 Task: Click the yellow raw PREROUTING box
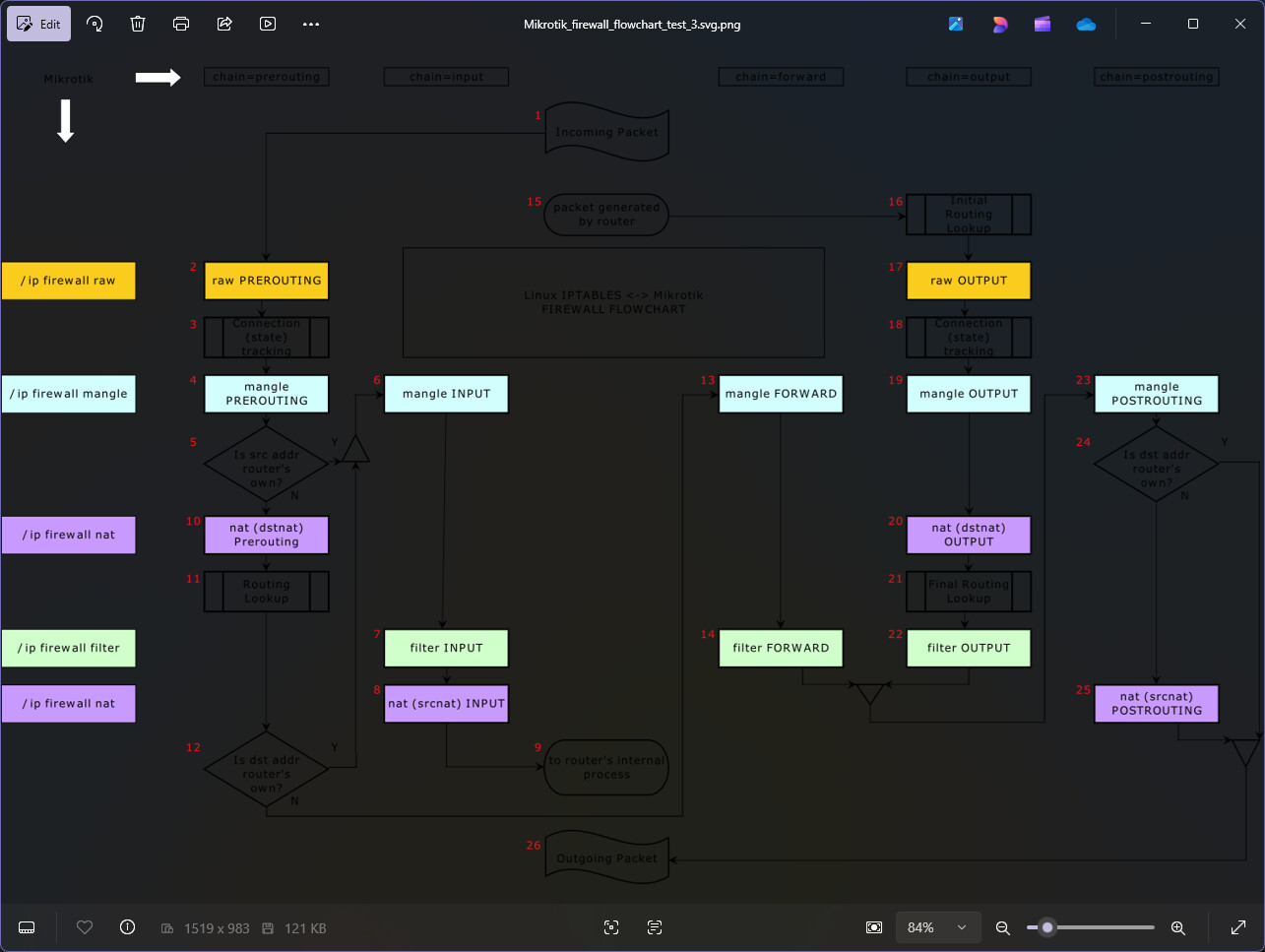click(267, 281)
